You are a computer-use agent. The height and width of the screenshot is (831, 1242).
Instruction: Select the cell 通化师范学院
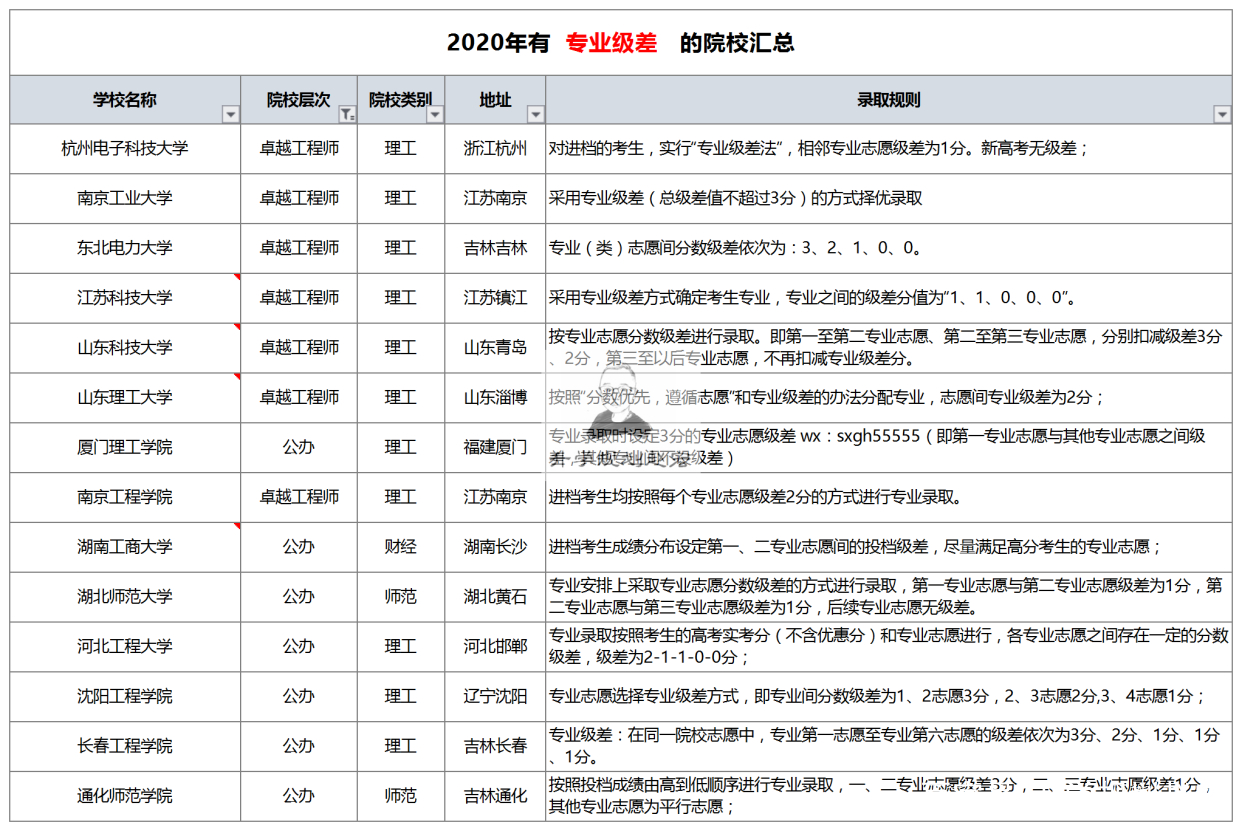[125, 796]
